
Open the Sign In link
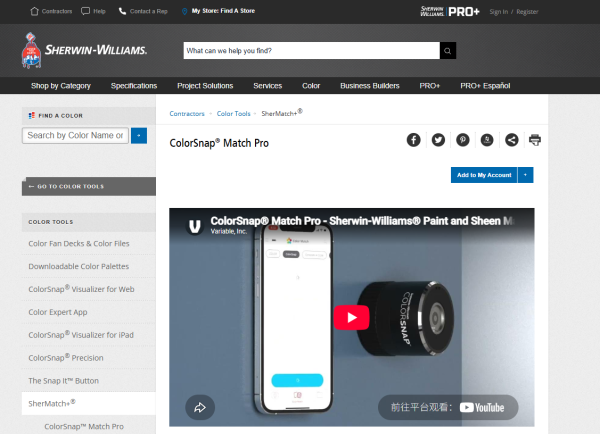[x=499, y=12]
